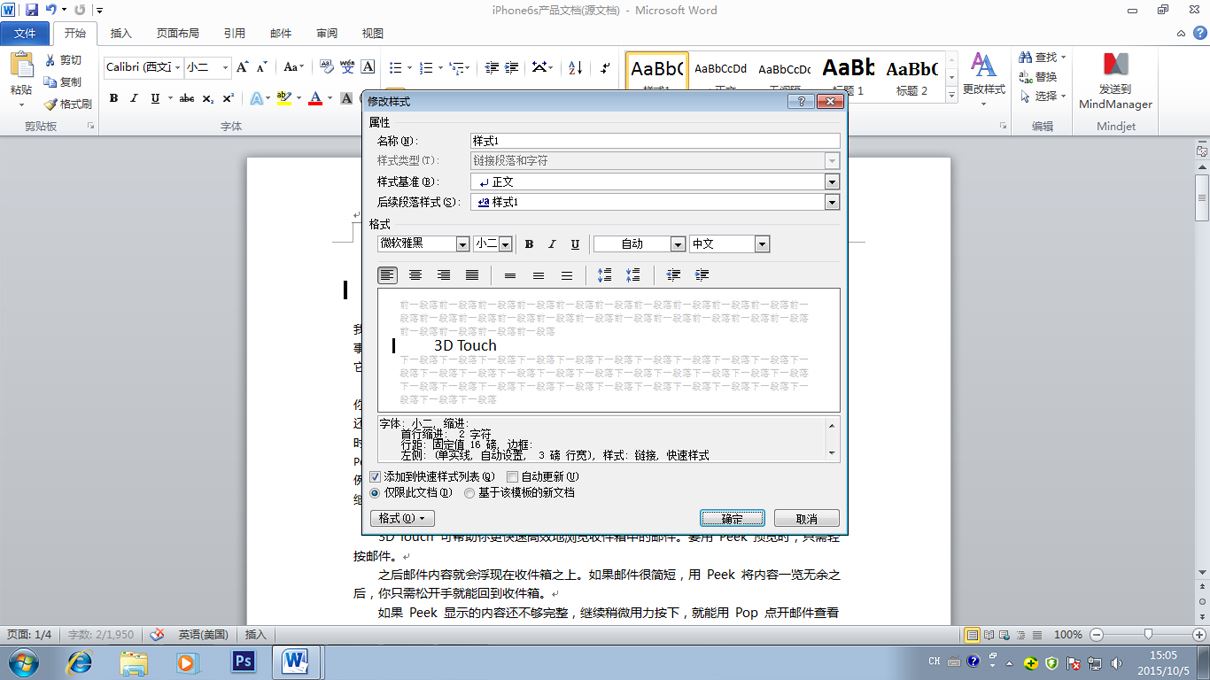The height and width of the screenshot is (680, 1210).
Task: Toggle 'Add to quick style list' checkbox
Action: (x=375, y=477)
